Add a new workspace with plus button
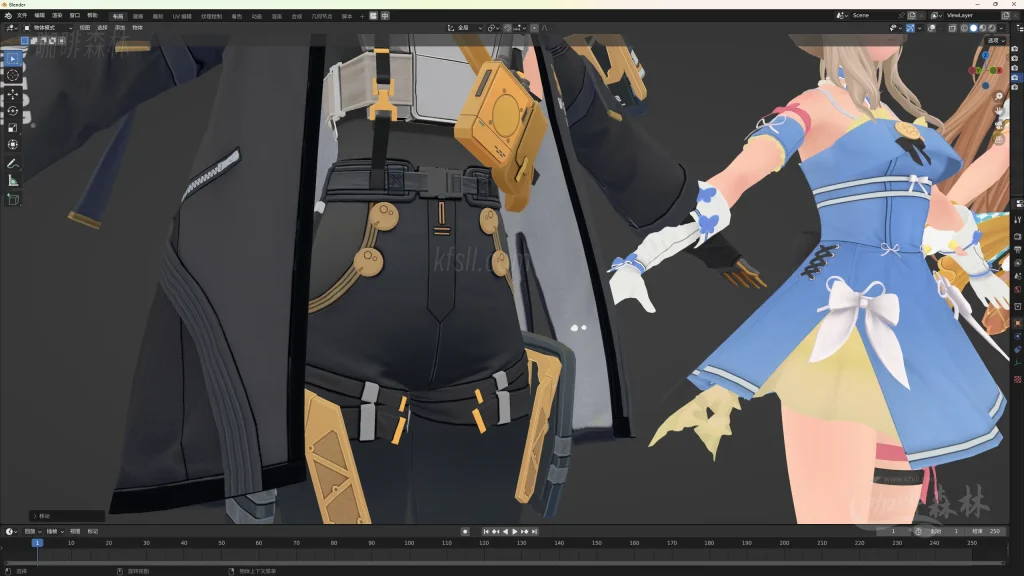 (362, 16)
